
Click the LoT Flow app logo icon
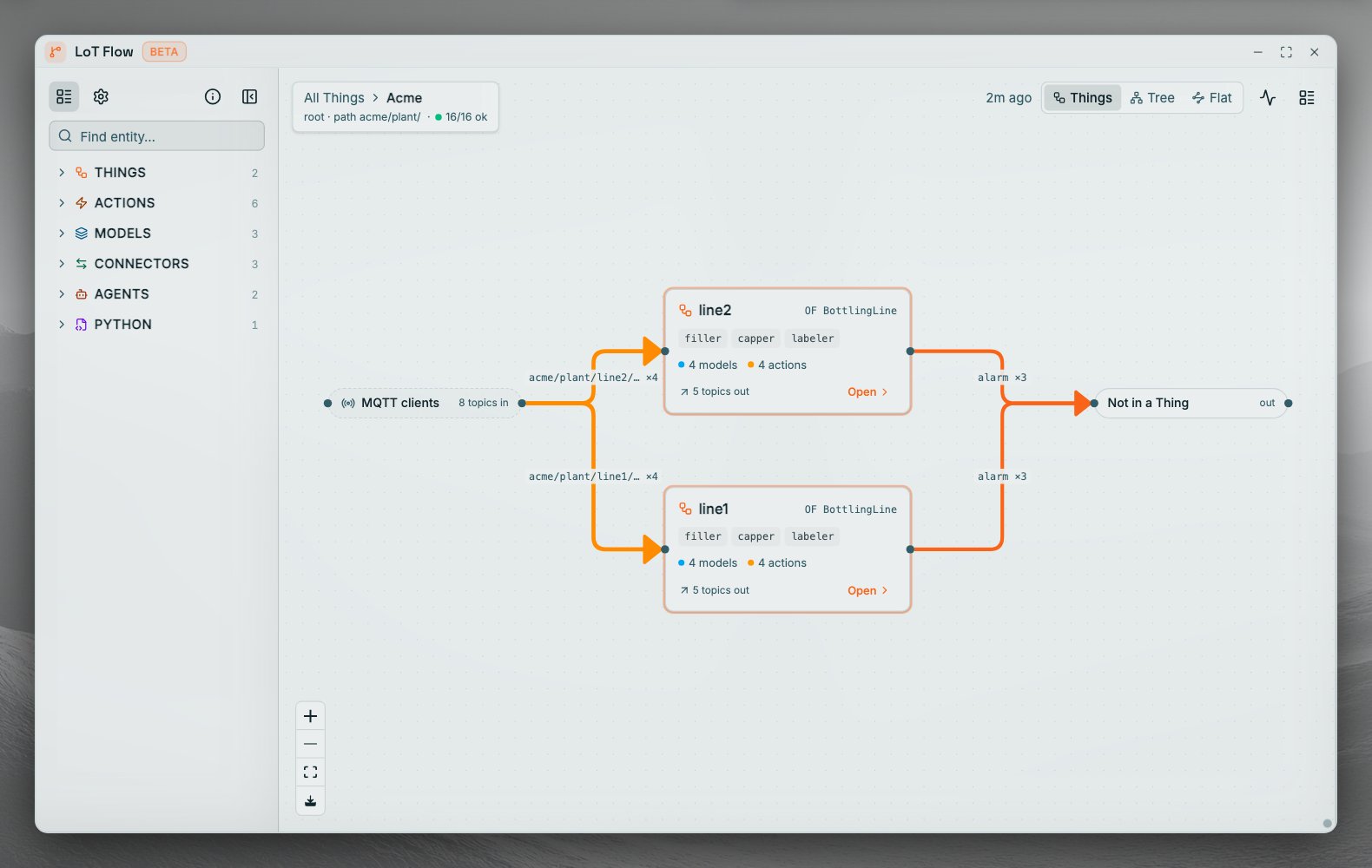click(56, 52)
